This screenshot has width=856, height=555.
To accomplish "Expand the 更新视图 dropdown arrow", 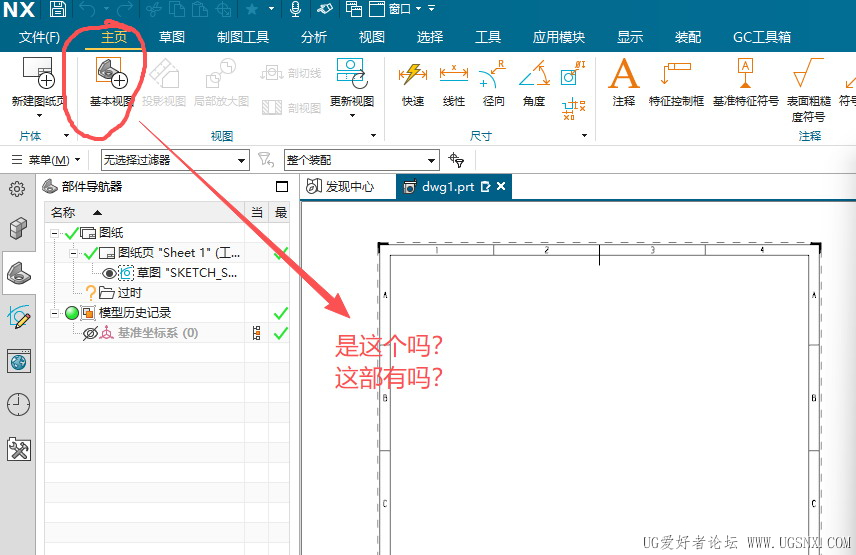I will click(352, 116).
